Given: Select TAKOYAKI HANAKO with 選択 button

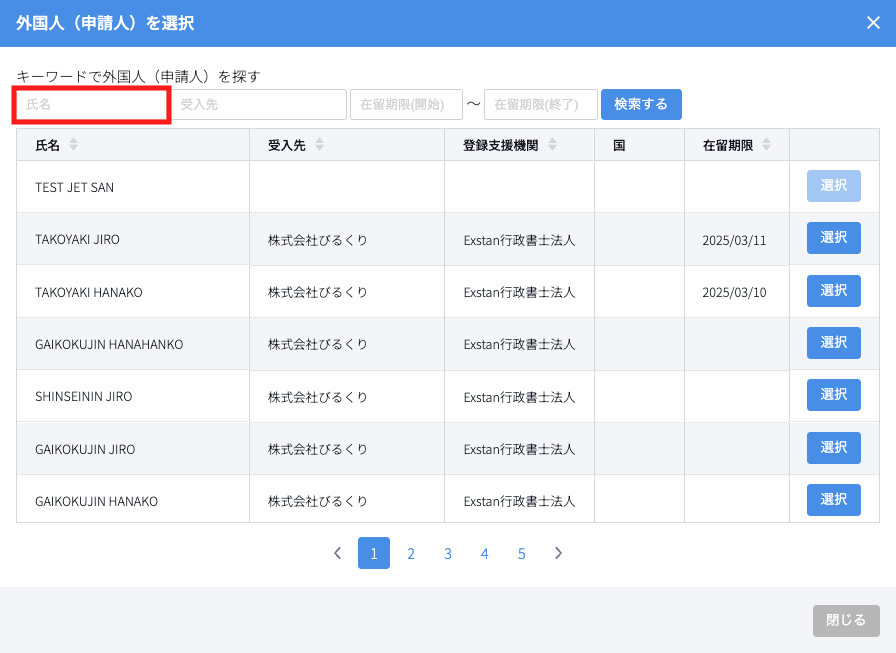Looking at the screenshot, I should (x=833, y=291).
